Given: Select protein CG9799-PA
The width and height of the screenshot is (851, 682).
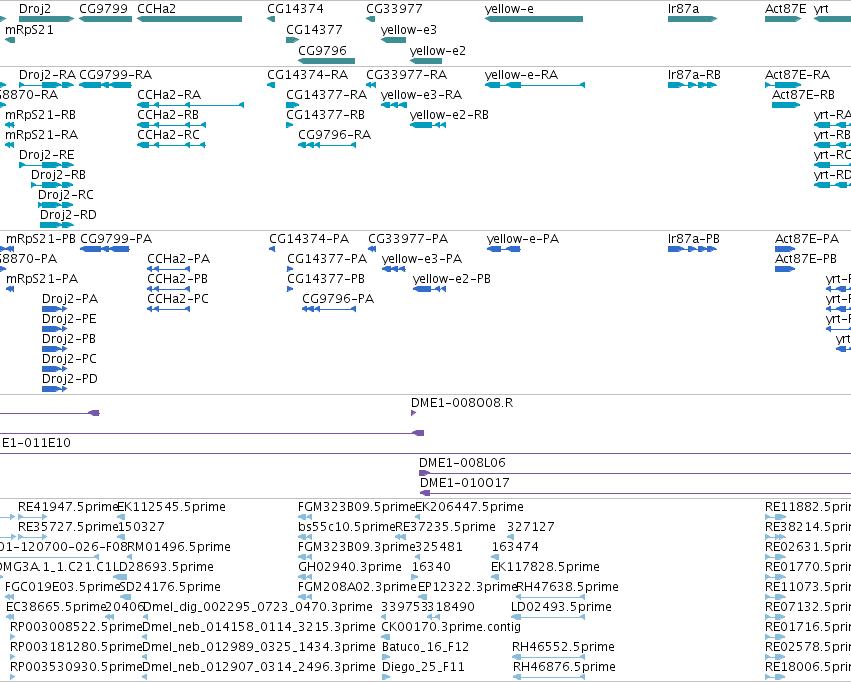Looking at the screenshot, I should click(105, 249).
